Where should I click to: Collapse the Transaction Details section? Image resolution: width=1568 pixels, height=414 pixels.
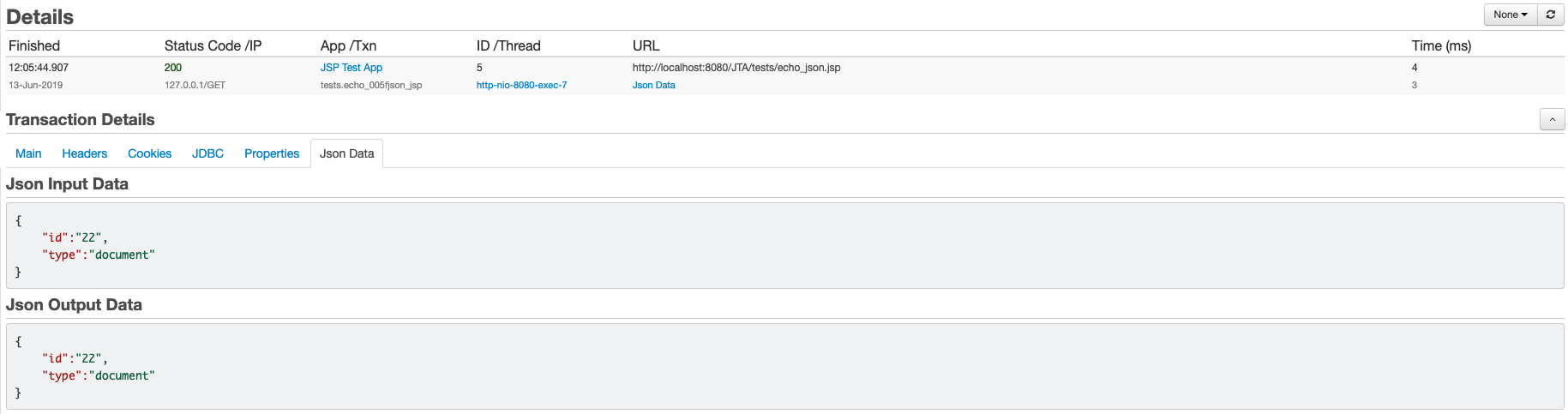1552,120
